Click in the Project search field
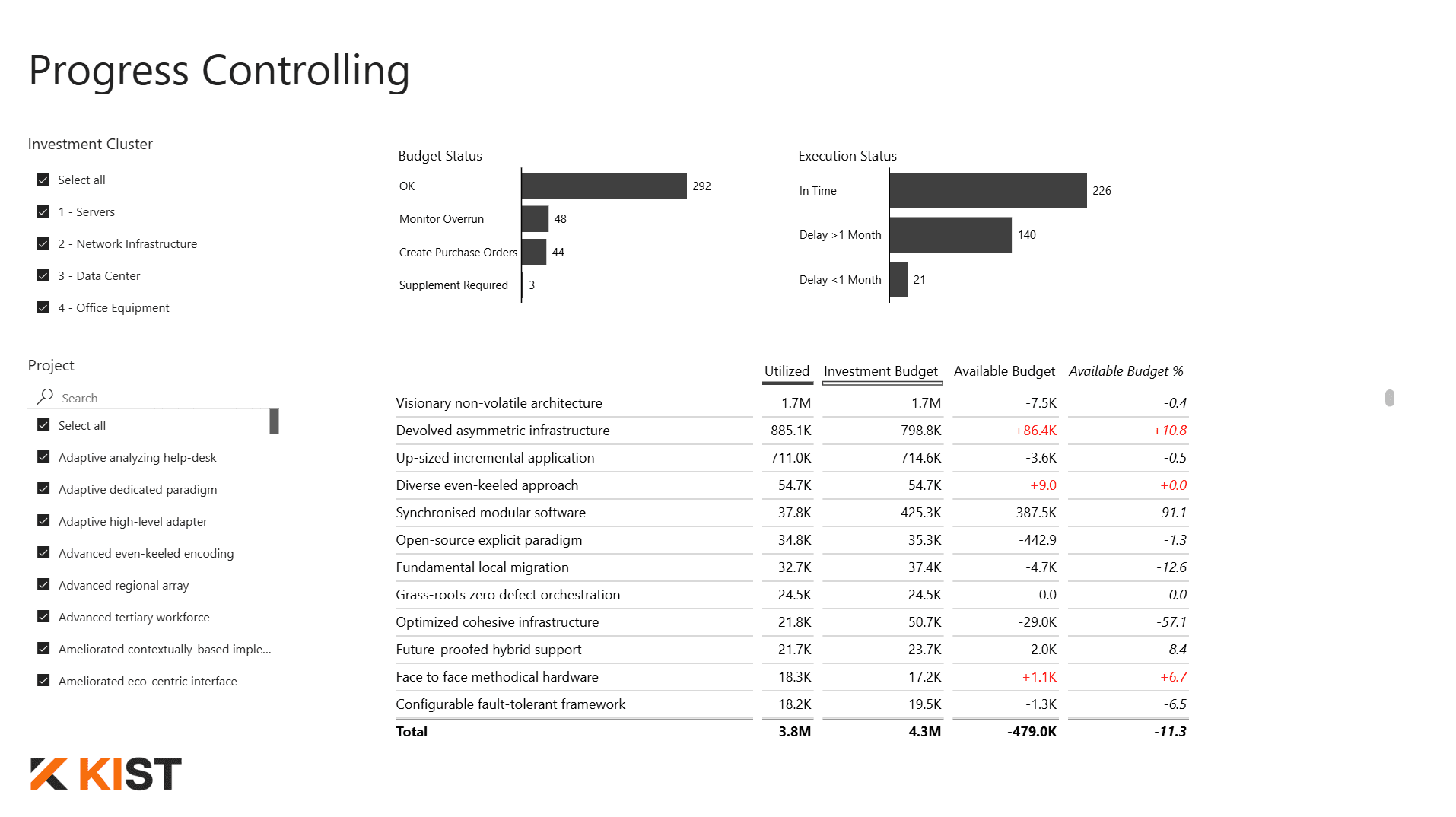Viewport: 1456px width, 817px height. (160, 398)
